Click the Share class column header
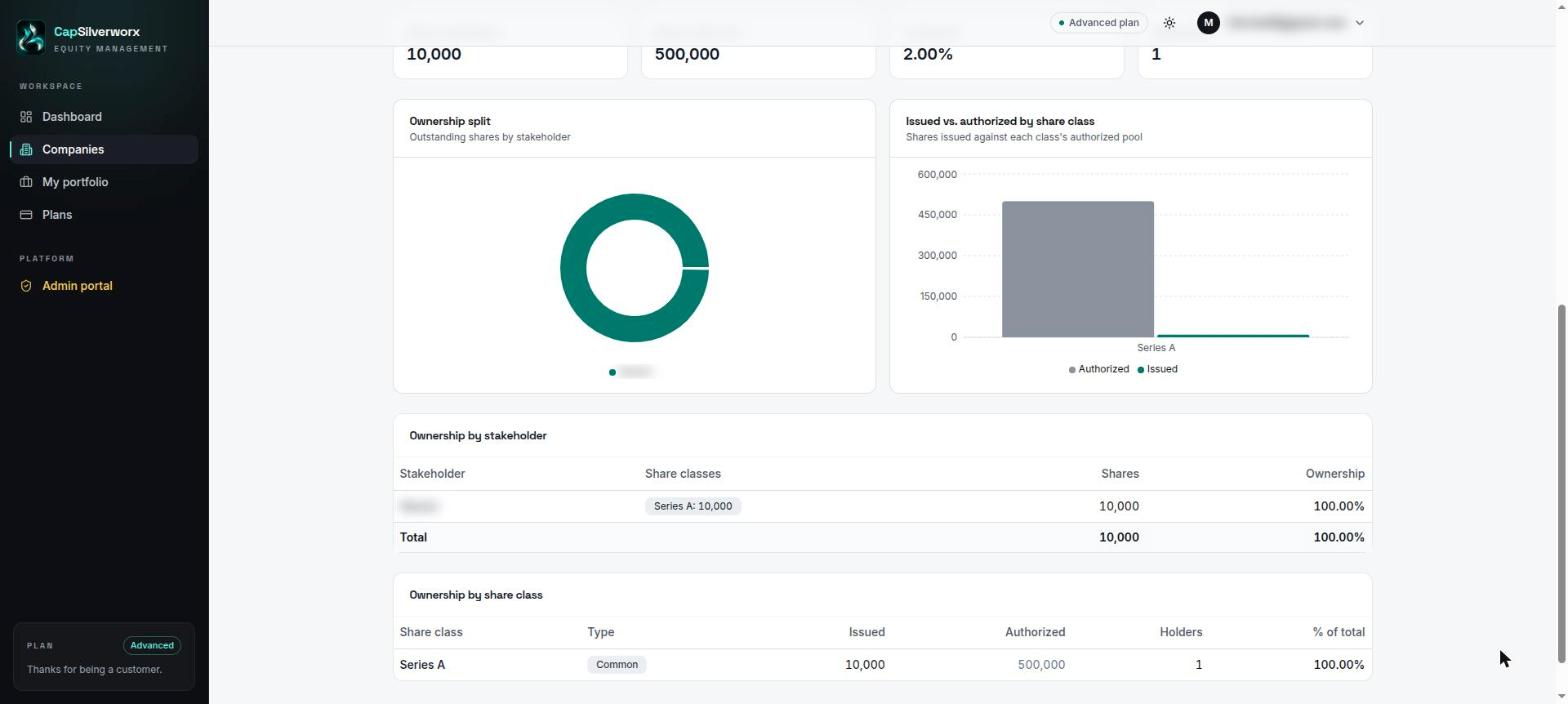This screenshot has width=1568, height=704. click(431, 632)
